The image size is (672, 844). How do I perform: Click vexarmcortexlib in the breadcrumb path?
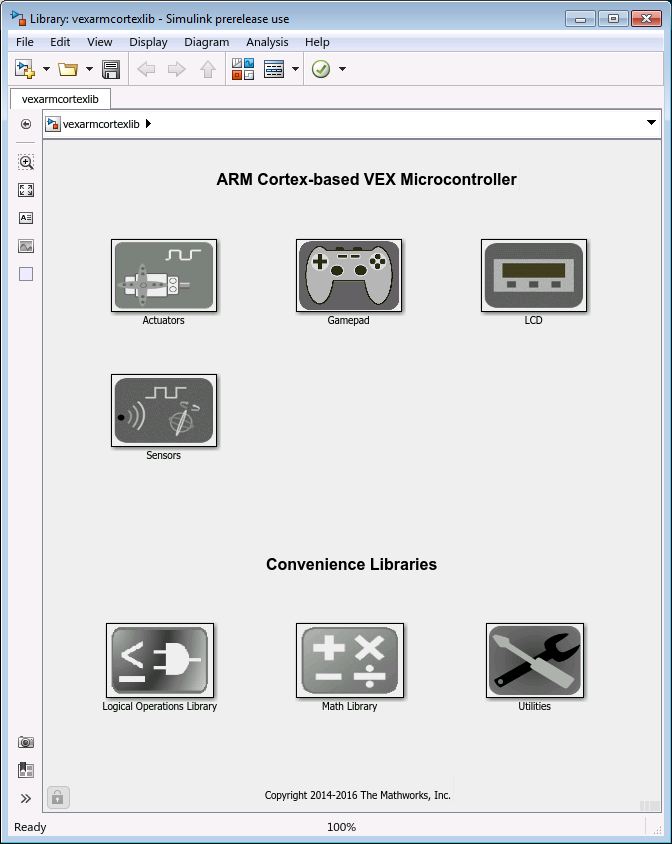101,124
